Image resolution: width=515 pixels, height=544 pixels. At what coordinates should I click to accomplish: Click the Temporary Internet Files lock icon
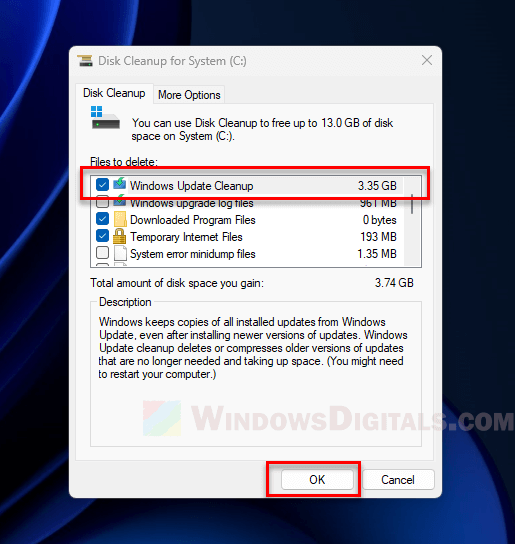(x=119, y=236)
